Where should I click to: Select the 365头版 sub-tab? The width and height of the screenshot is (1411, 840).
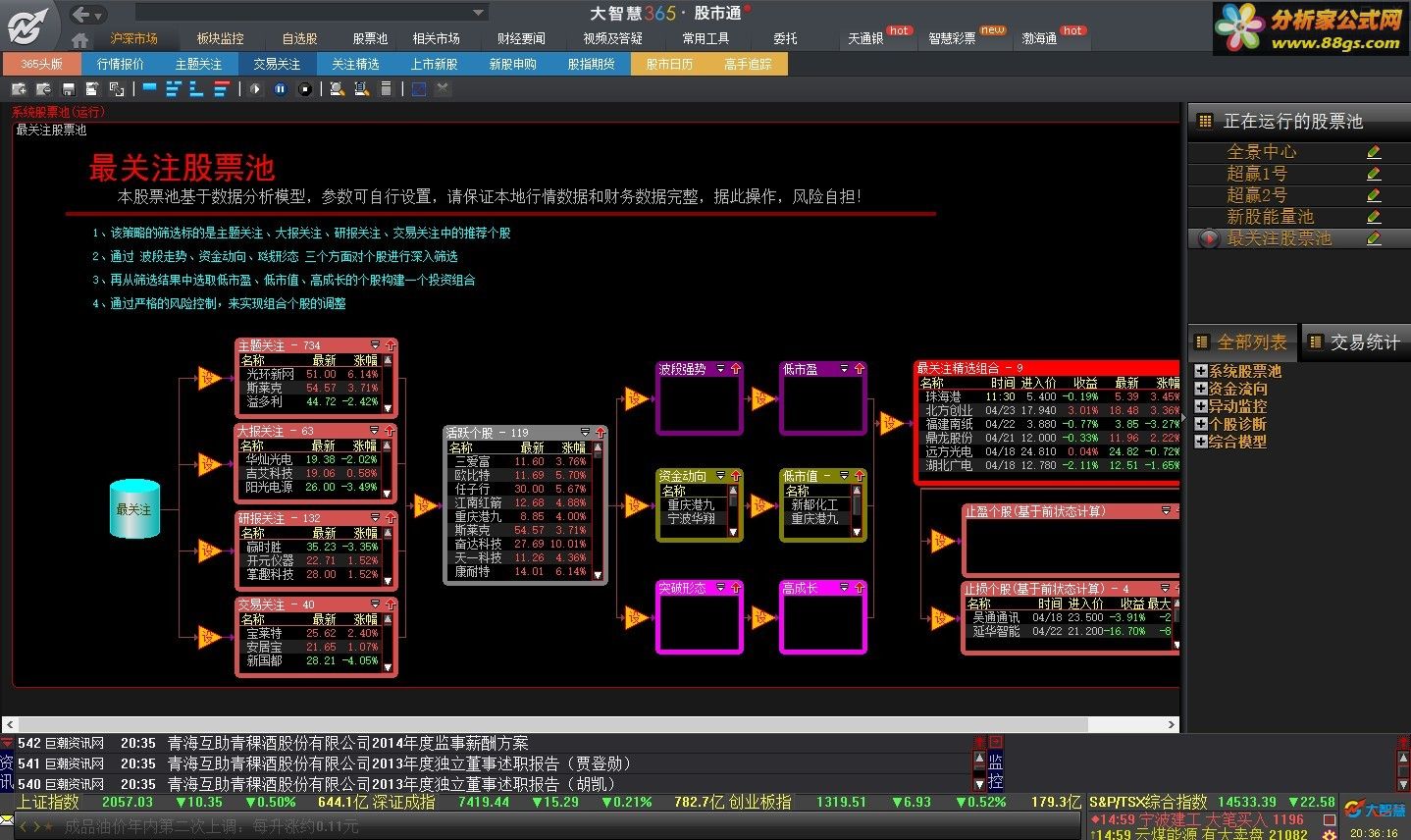click(x=41, y=64)
